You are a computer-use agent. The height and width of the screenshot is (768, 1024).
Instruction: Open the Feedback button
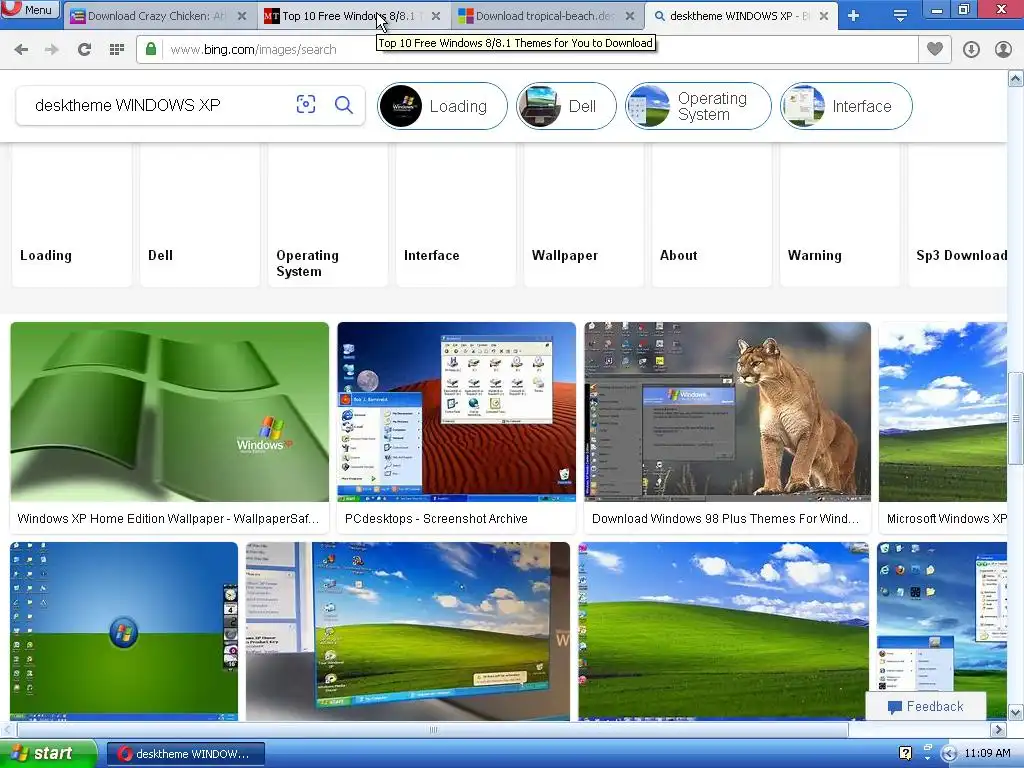(925, 707)
